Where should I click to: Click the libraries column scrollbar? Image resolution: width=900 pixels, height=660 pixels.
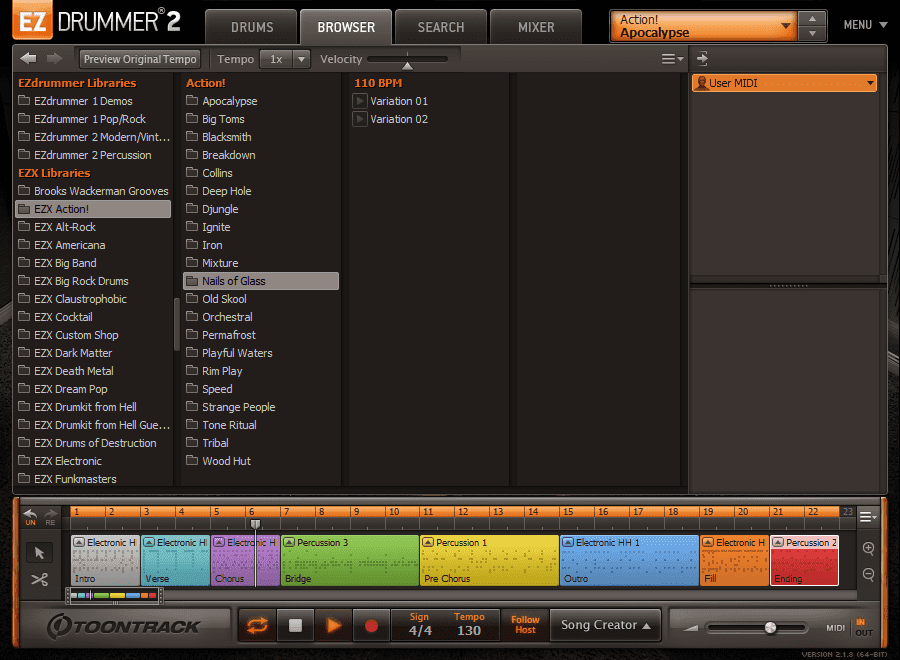[177, 324]
